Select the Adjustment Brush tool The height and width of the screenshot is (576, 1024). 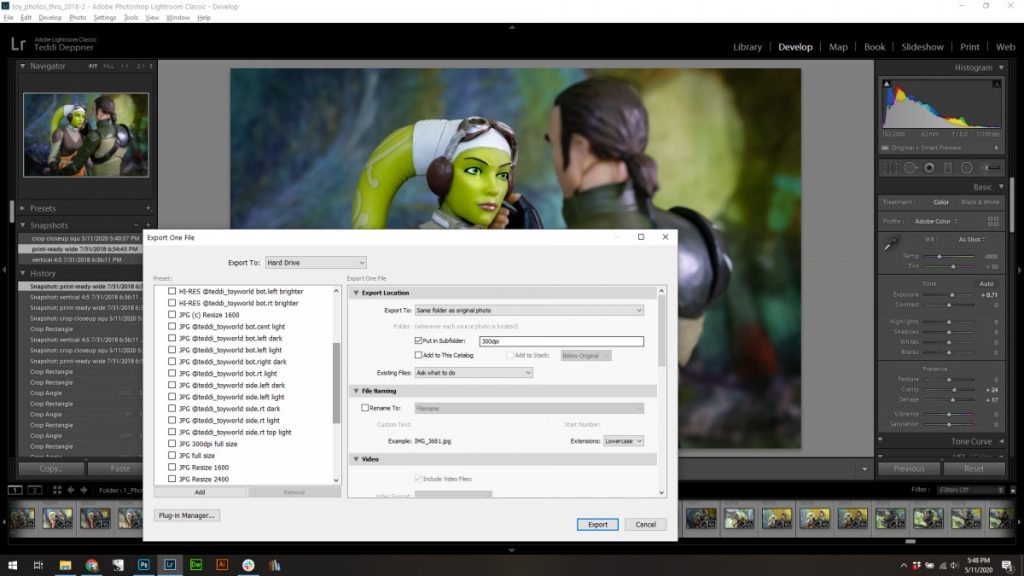pyautogui.click(x=991, y=168)
